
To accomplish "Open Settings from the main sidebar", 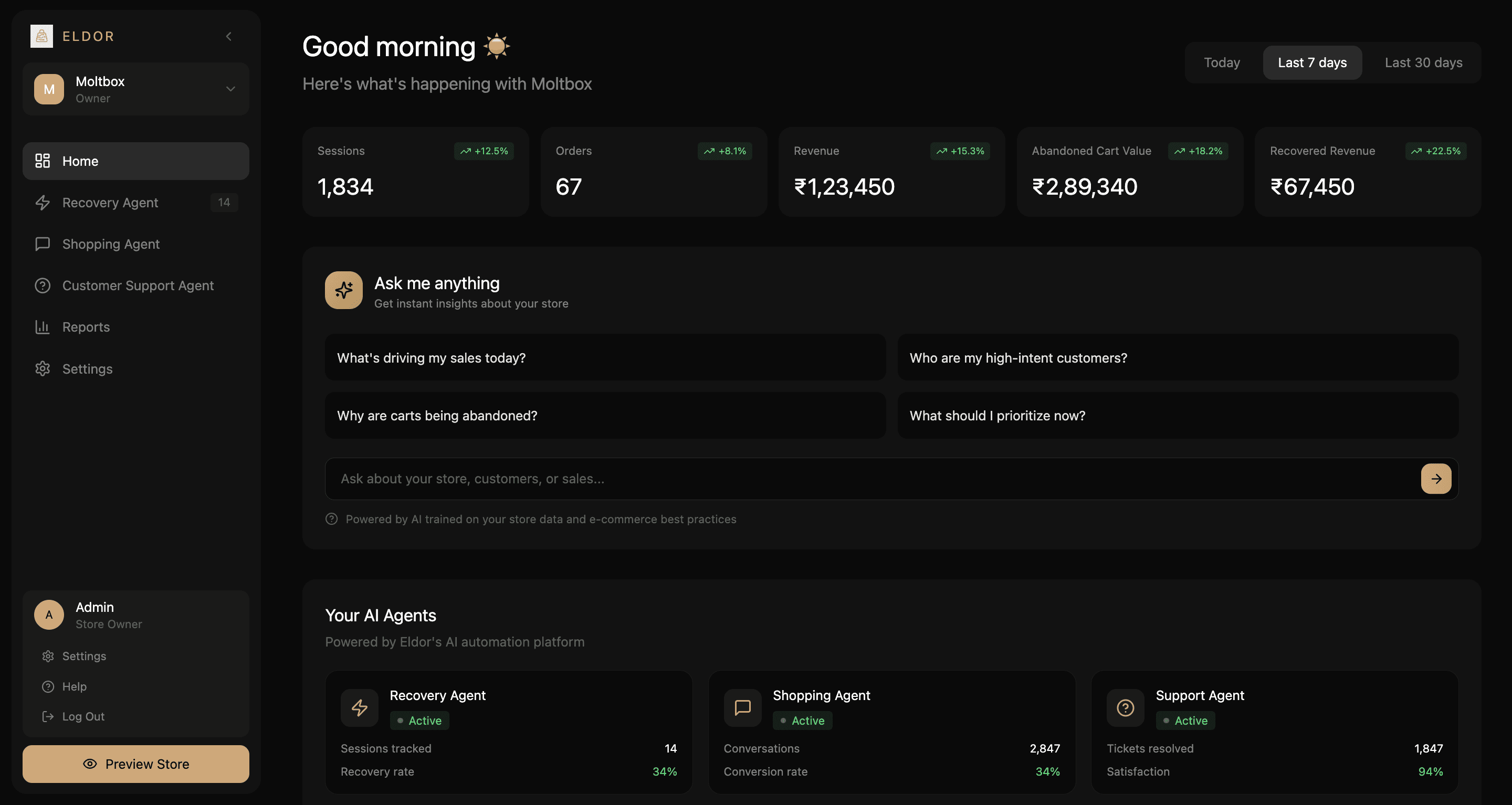I will [87, 368].
